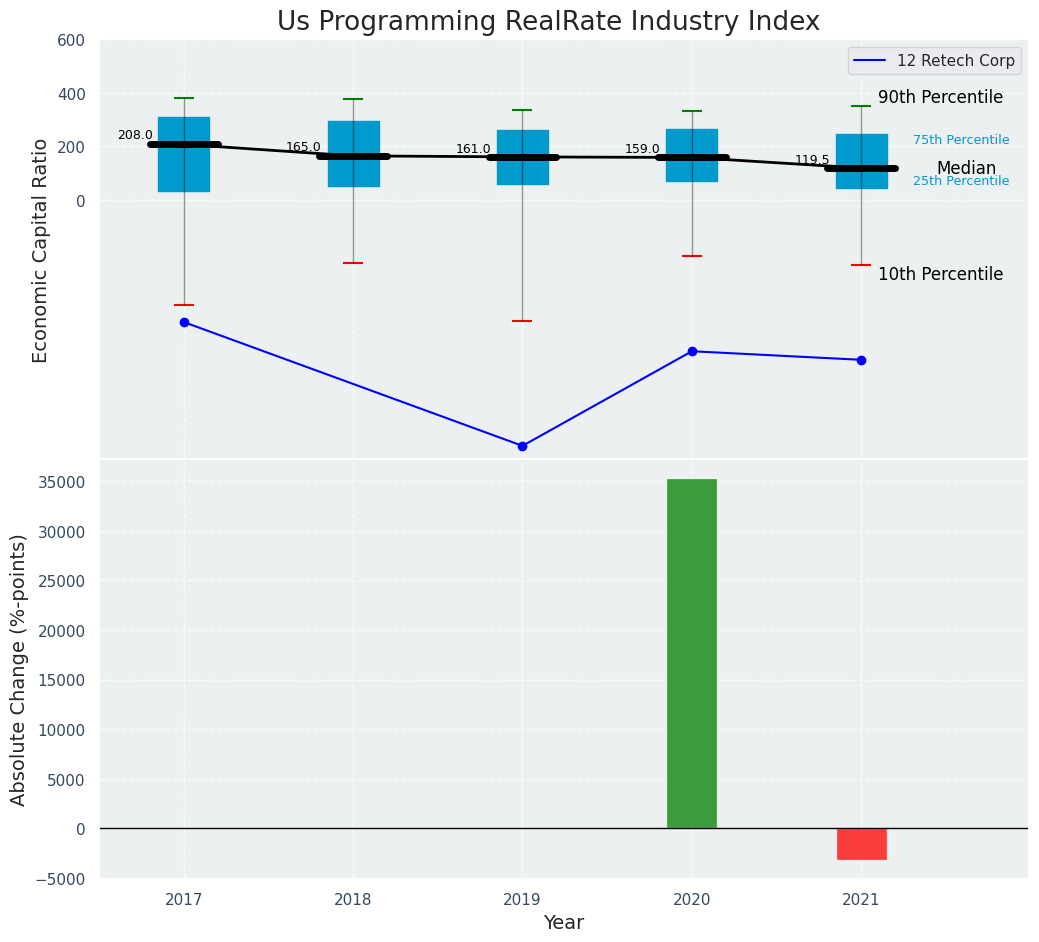Screen dimensions: 1039x942
Task: Select the 2021 x-axis tick label
Action: pyautogui.click(x=861, y=900)
